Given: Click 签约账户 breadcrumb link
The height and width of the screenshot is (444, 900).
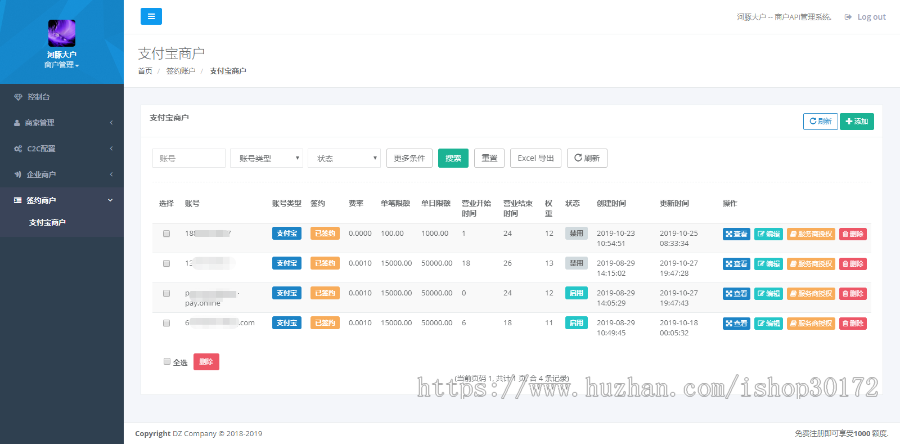Looking at the screenshot, I should click(181, 71).
